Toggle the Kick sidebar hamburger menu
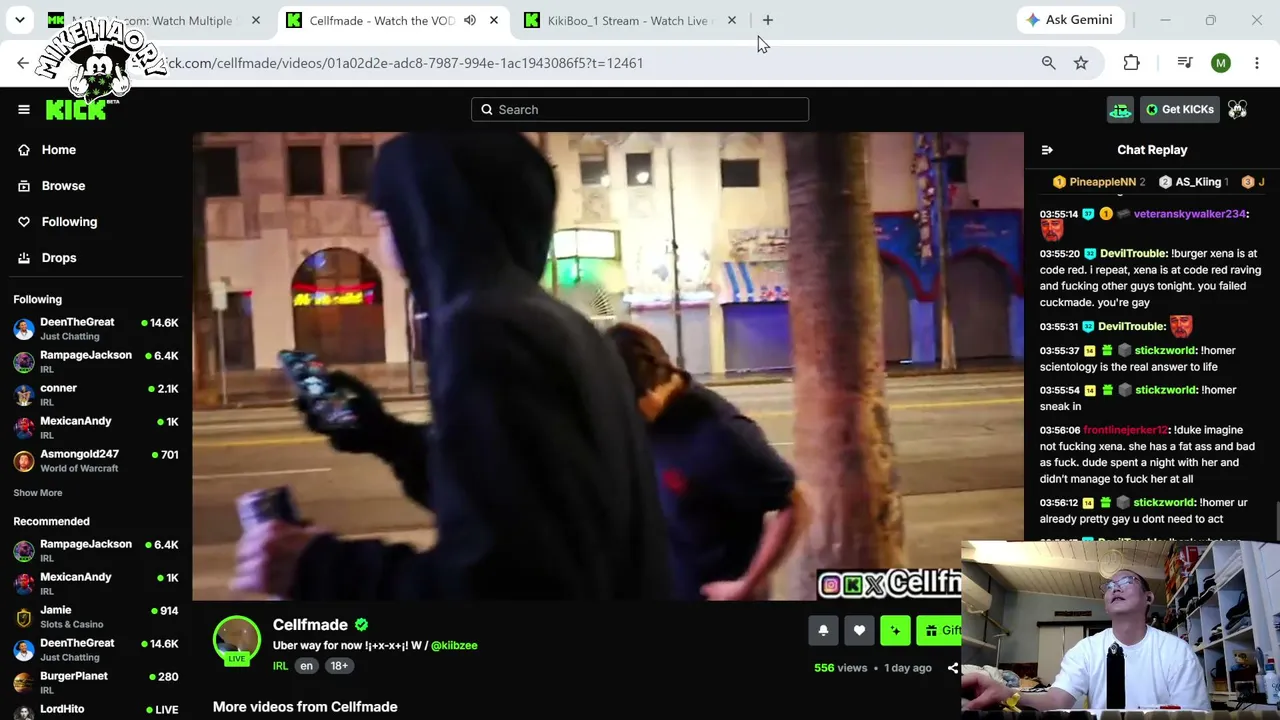 point(24,109)
